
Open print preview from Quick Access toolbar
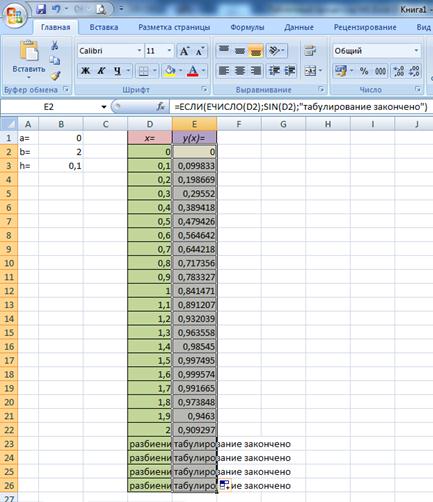click(x=100, y=9)
